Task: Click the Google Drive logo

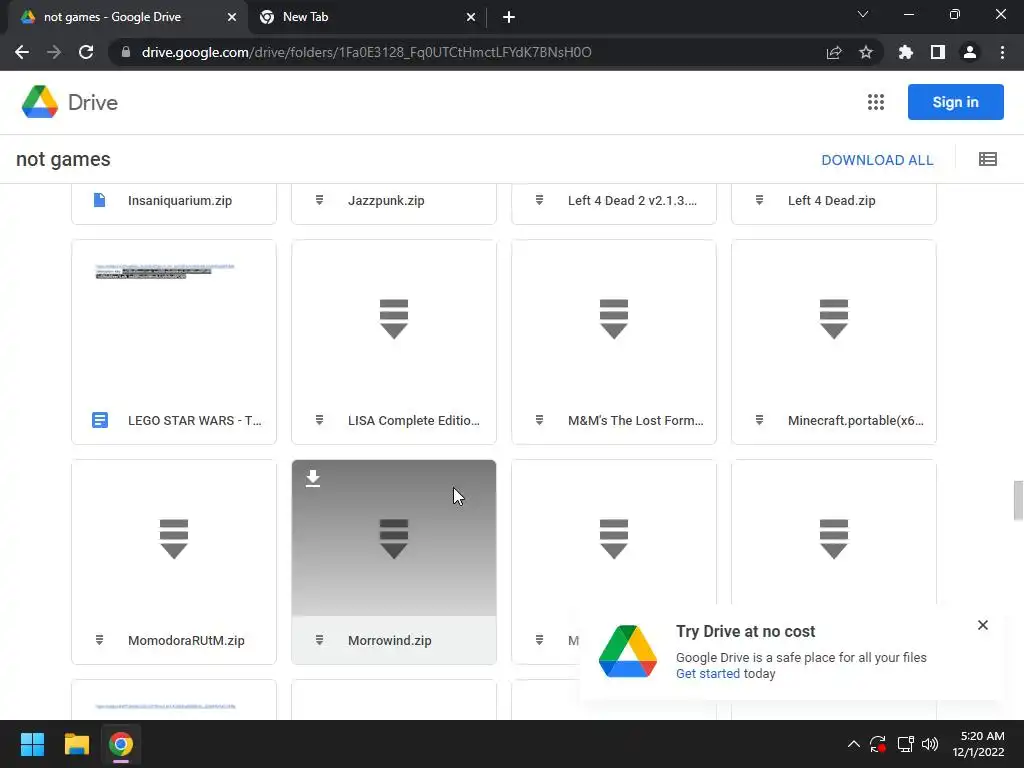Action: pos(40,102)
